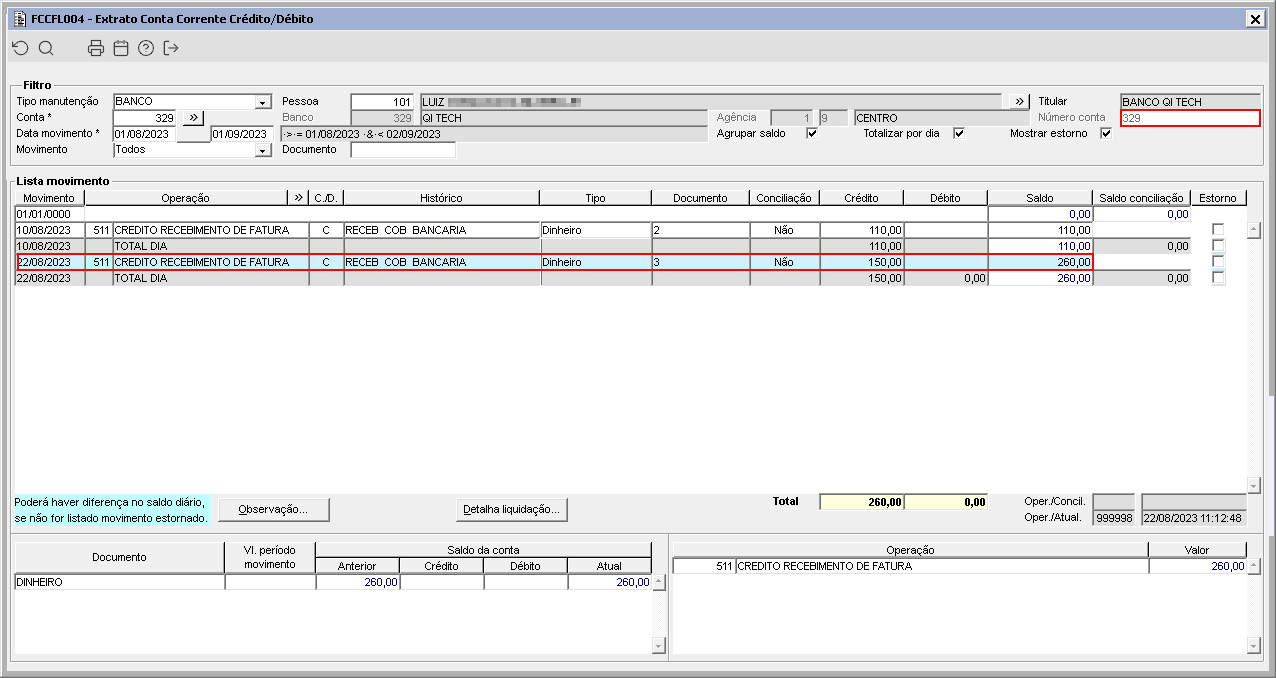Screen dimensions: 1276x678
Task: Click the » column header in Lista movimento
Action: (298, 198)
